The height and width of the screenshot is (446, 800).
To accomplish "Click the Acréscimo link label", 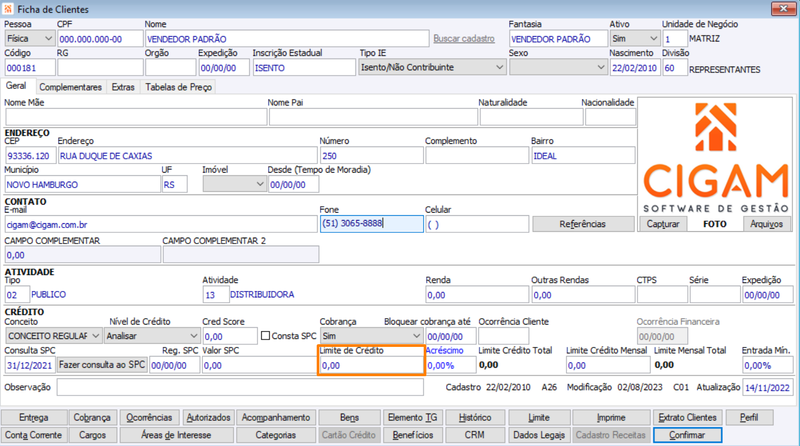I will coord(444,351).
